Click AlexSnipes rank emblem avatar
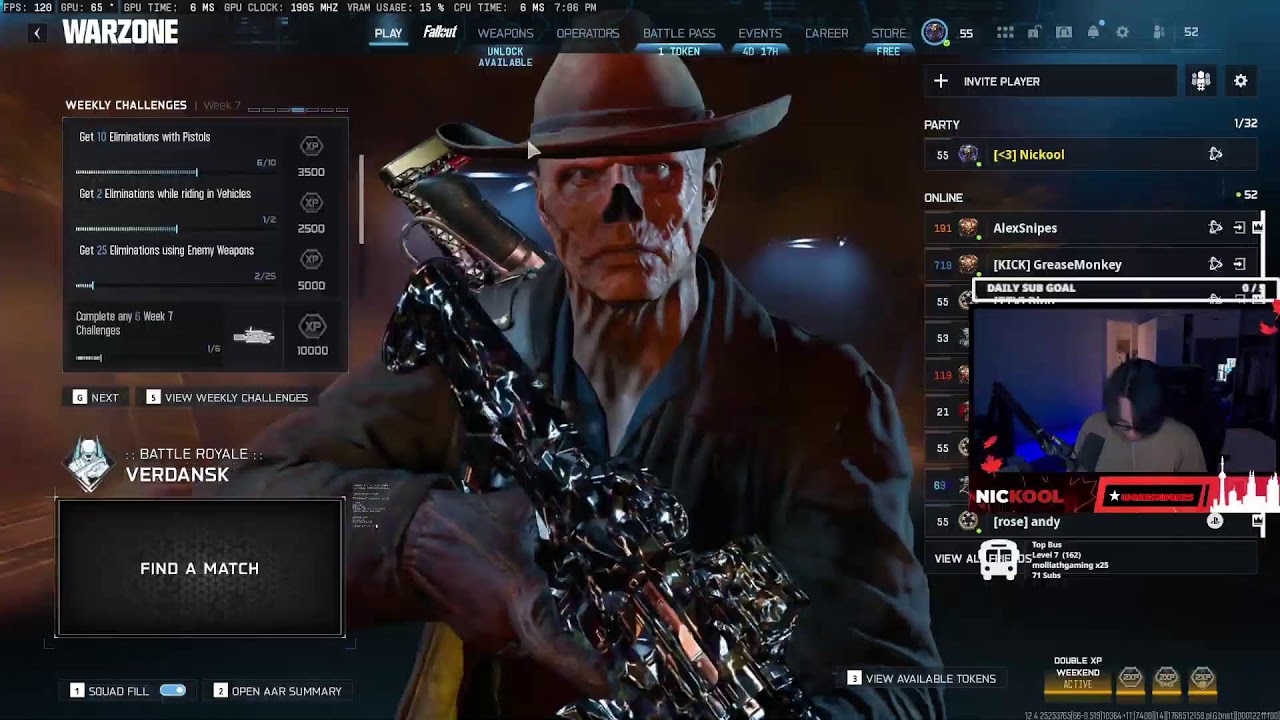Screen dimensions: 1280x720 [x=968, y=228]
